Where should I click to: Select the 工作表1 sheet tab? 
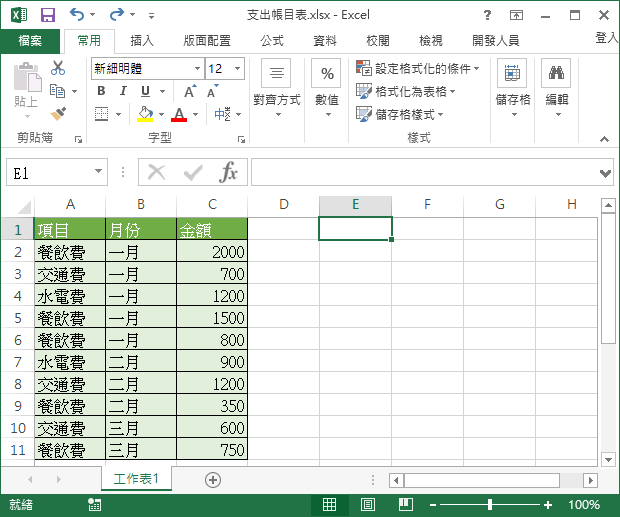(x=136, y=479)
